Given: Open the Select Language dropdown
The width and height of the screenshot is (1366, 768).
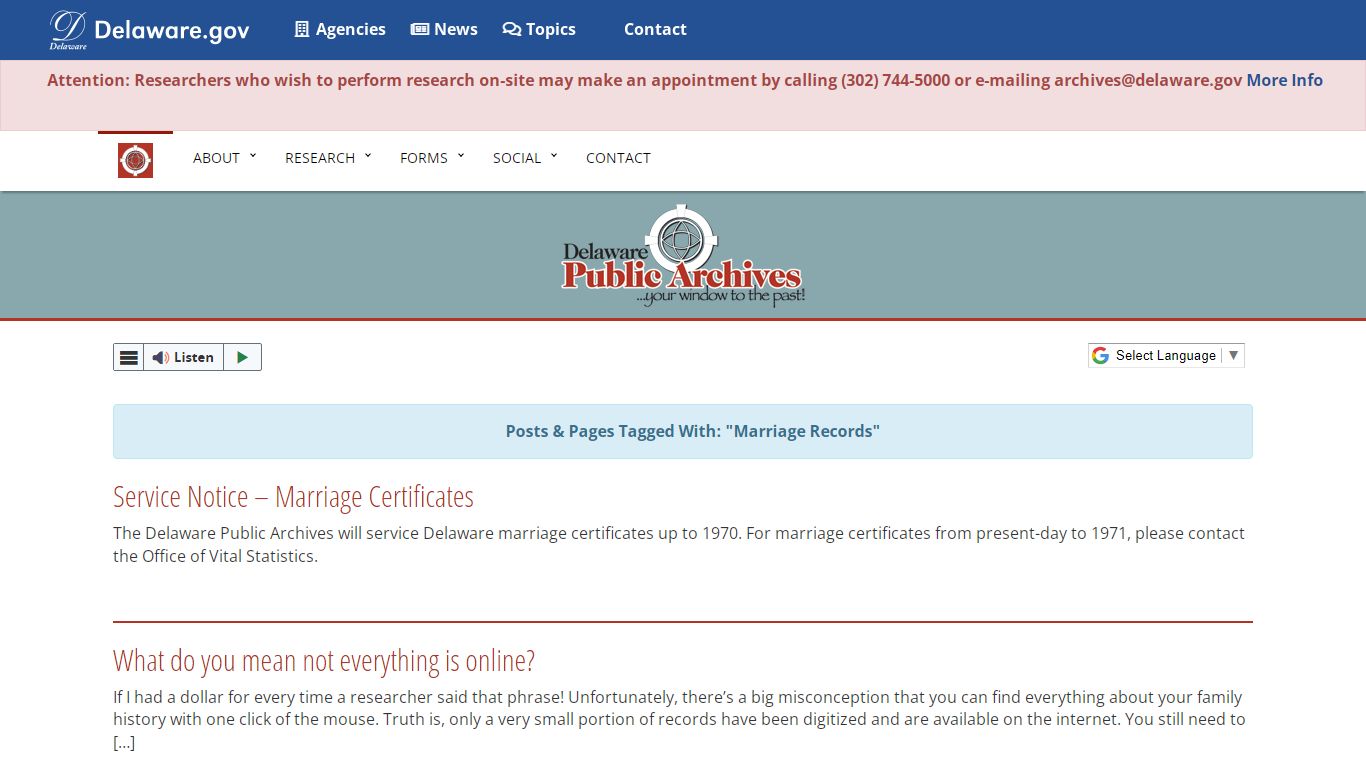Looking at the screenshot, I should (x=1166, y=355).
